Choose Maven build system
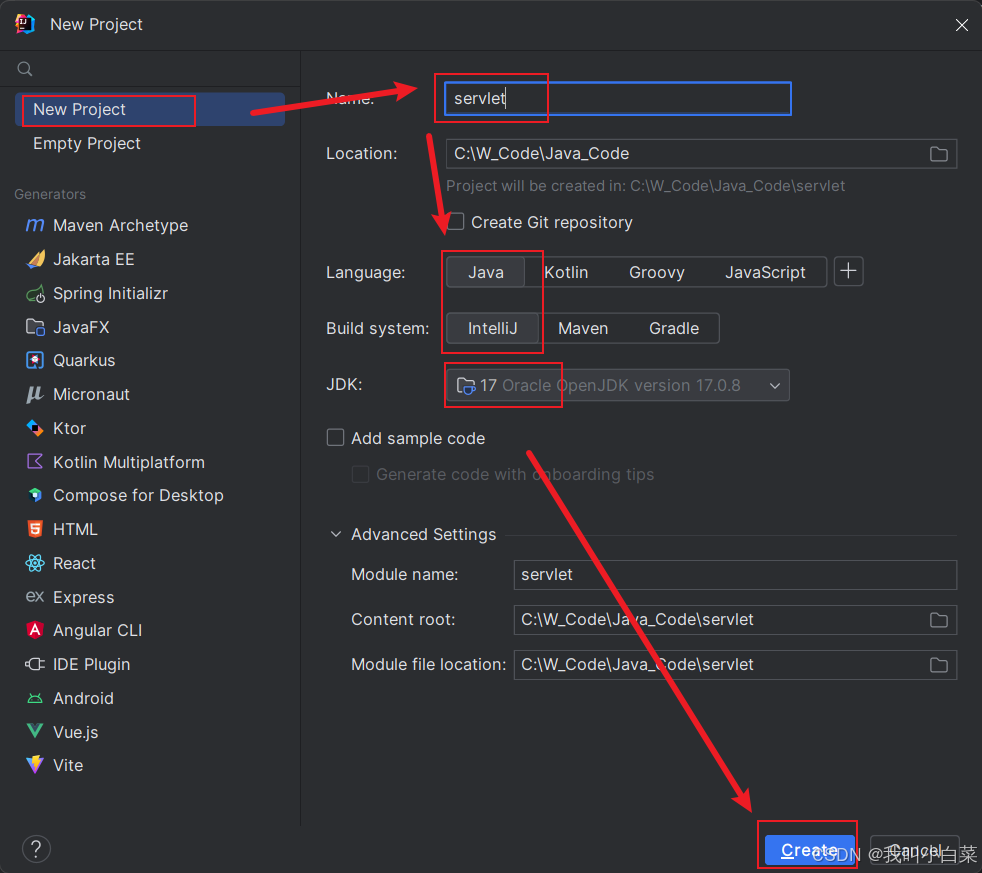982x873 pixels. click(x=582, y=328)
